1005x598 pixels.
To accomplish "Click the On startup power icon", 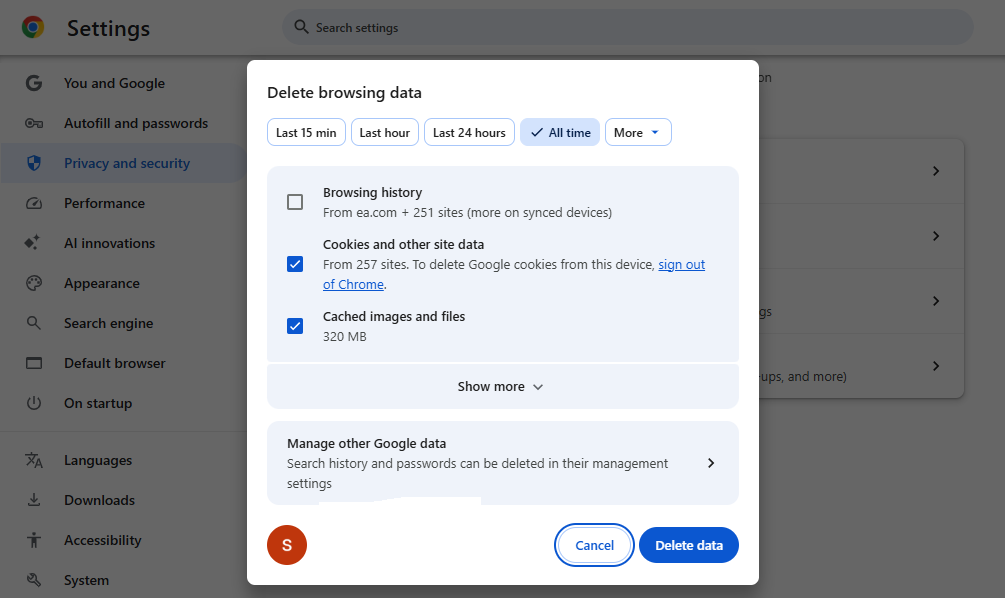I will click(34, 403).
